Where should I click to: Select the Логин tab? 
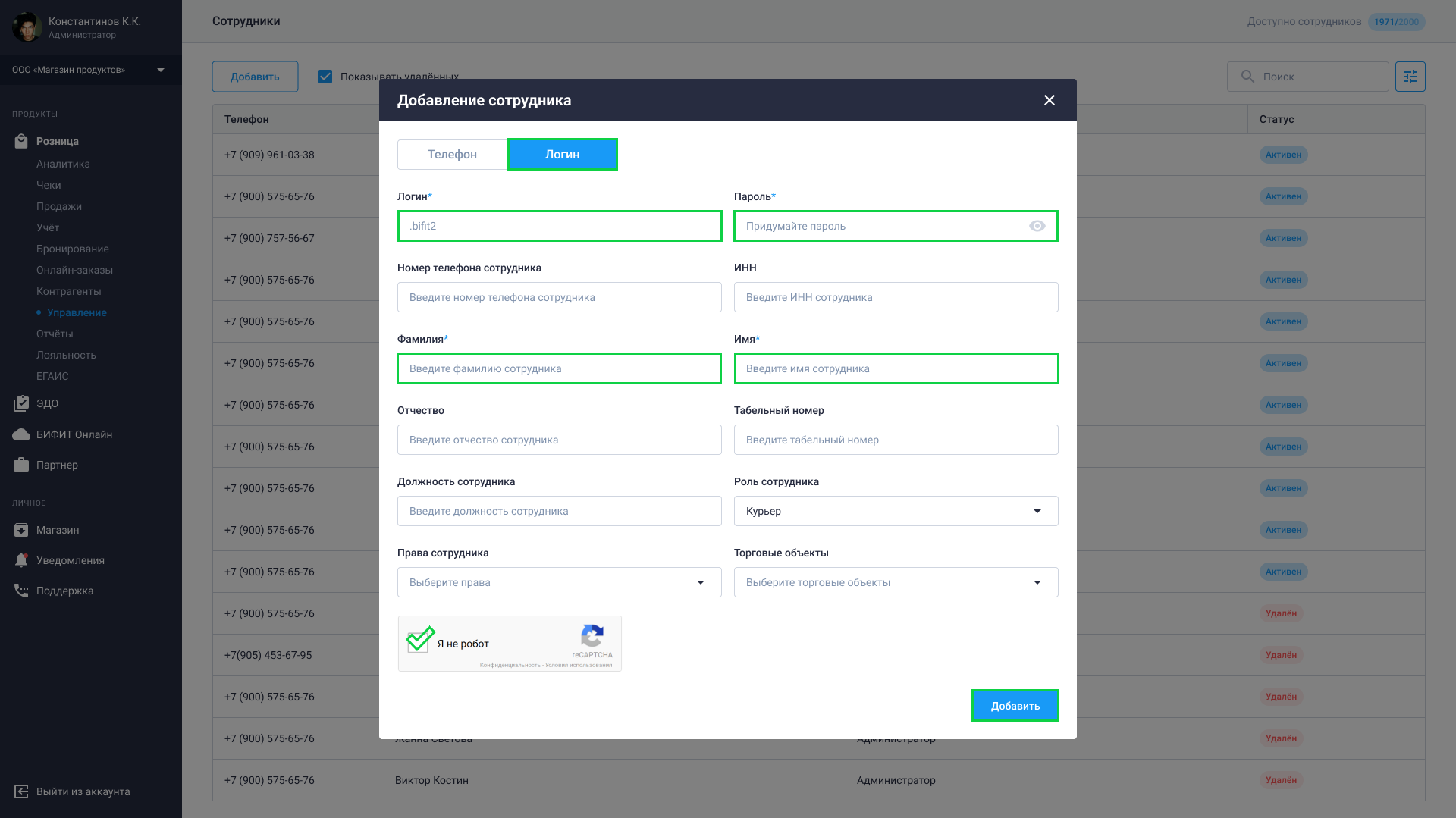click(x=562, y=154)
